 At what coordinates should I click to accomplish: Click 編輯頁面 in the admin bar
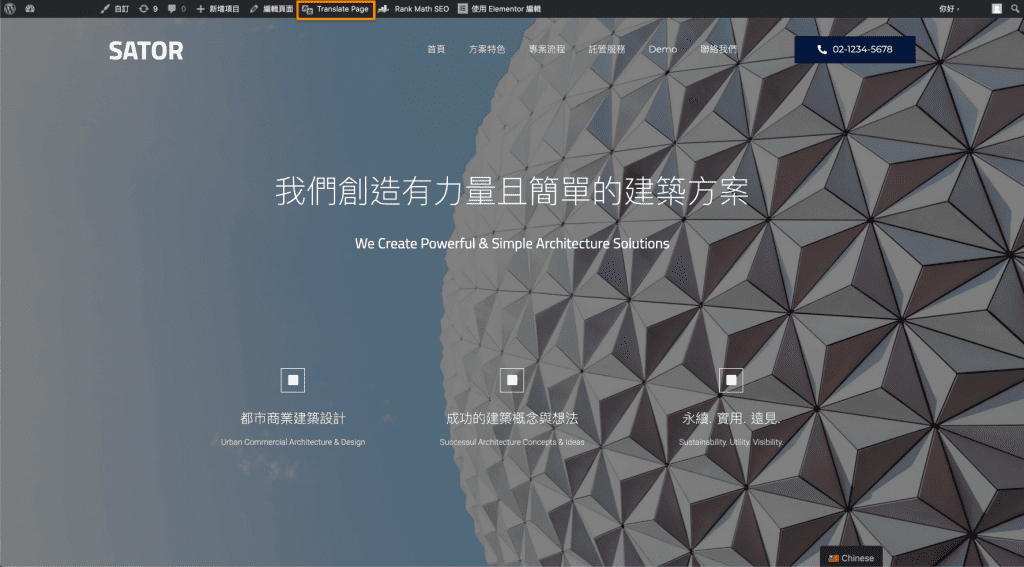point(271,8)
